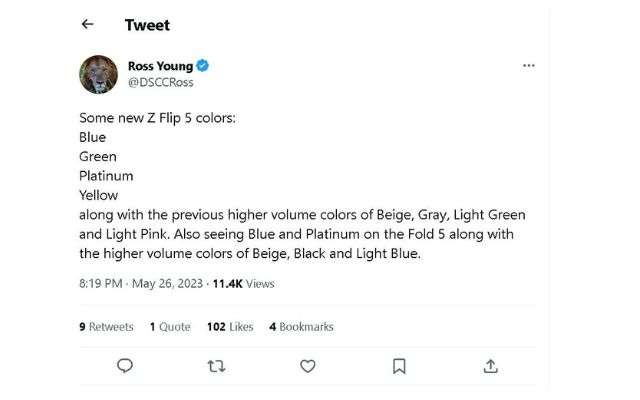
Task: Click the back arrow icon
Action: click(88, 24)
